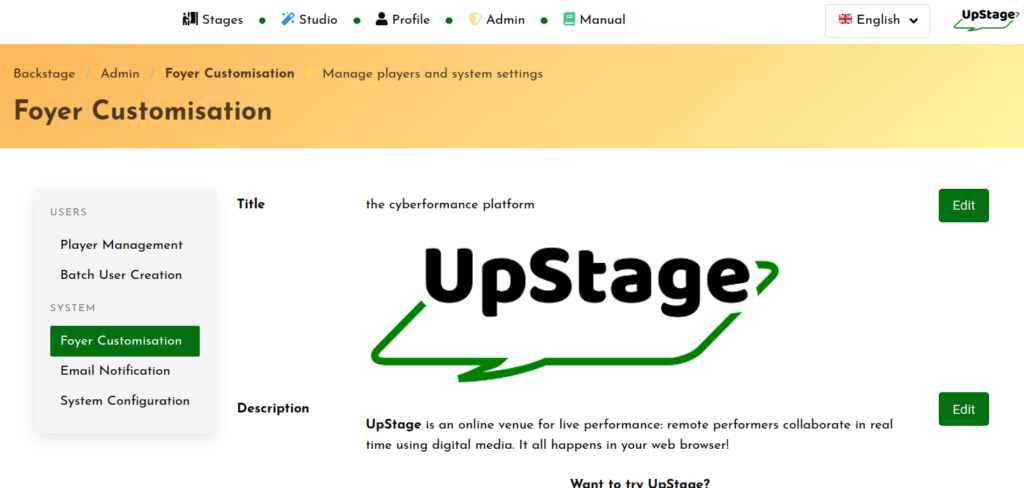Open Batch User Creation in sidebar
The height and width of the screenshot is (488, 1024).
click(125, 275)
